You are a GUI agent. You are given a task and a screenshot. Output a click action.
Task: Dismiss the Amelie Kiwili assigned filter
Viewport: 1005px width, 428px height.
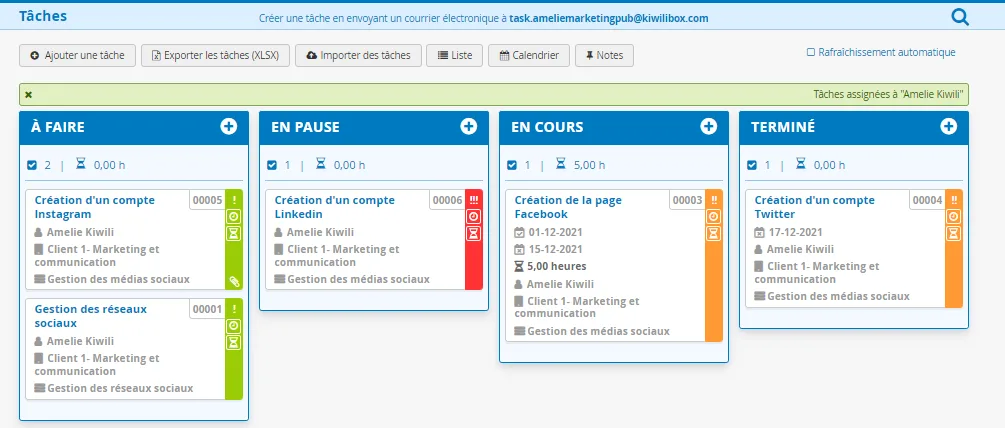coord(28,95)
